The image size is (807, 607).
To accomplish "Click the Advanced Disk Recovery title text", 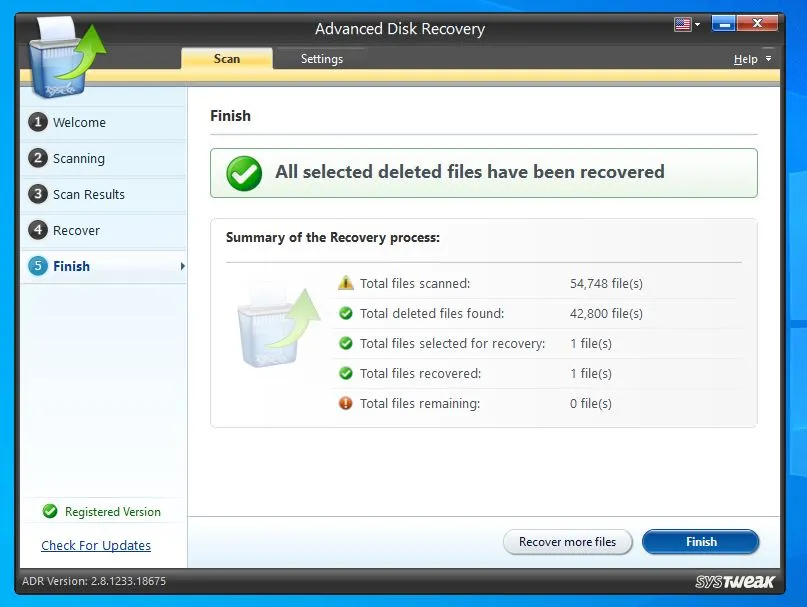I will (x=400, y=29).
